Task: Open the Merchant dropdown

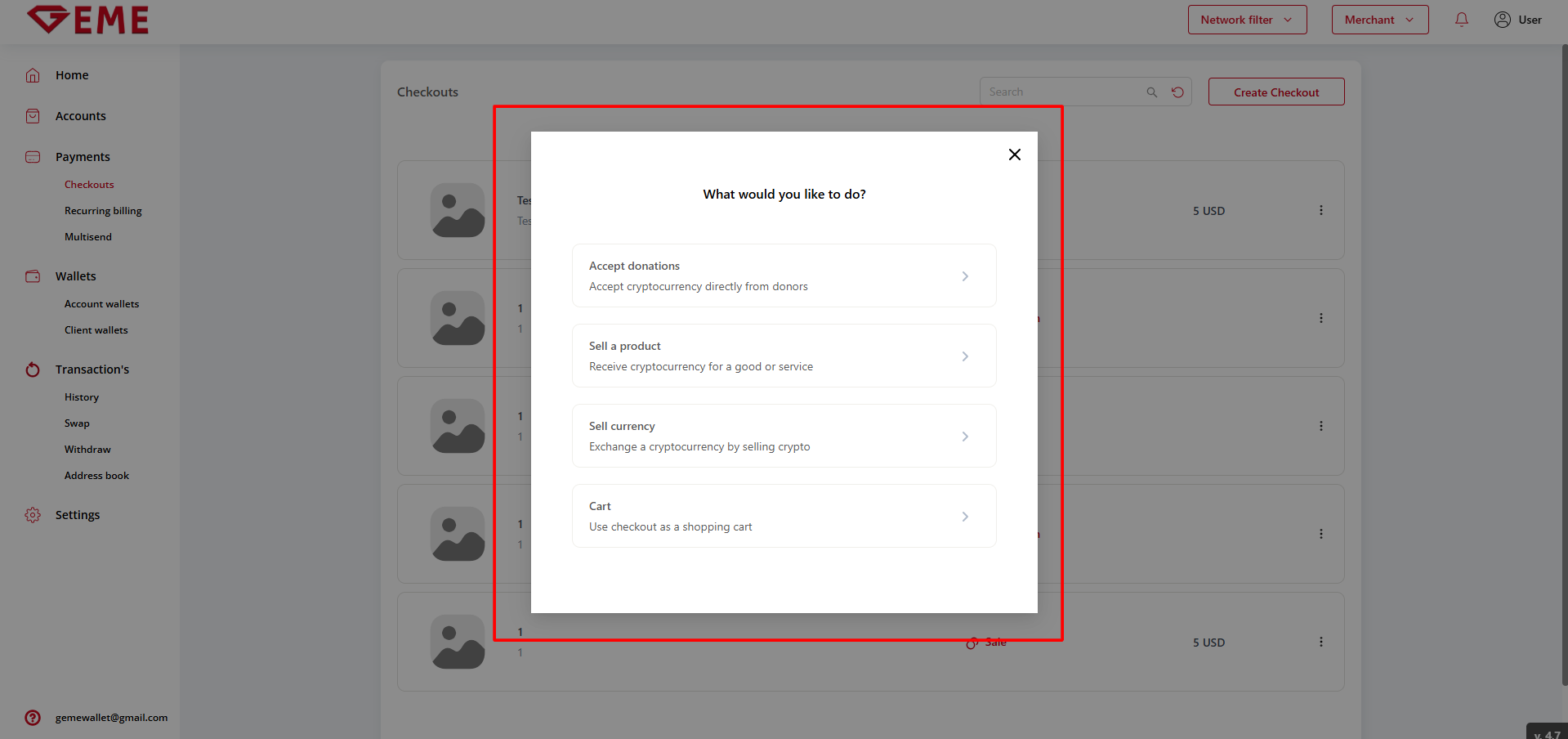Action: (x=1379, y=20)
